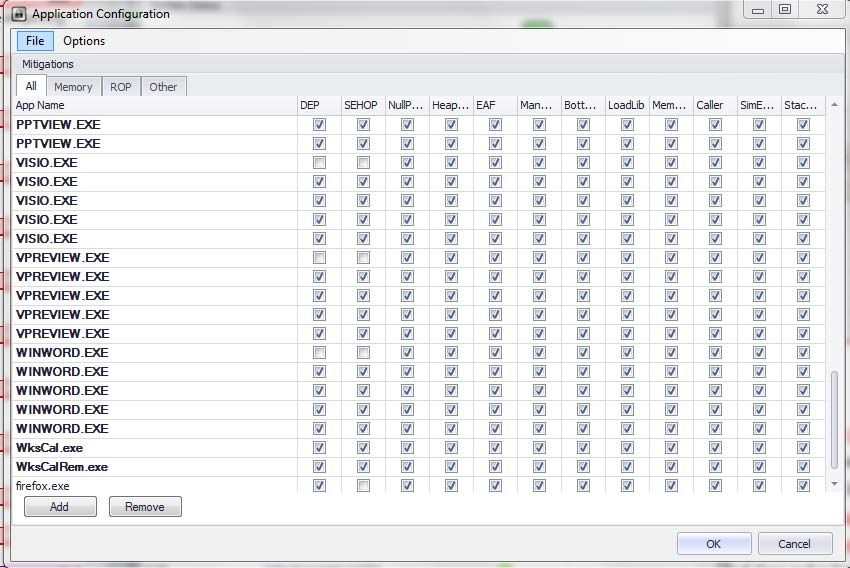The height and width of the screenshot is (568, 850).
Task: Toggle LoadLib checkbox for WksCalRem.exe
Action: [627, 467]
